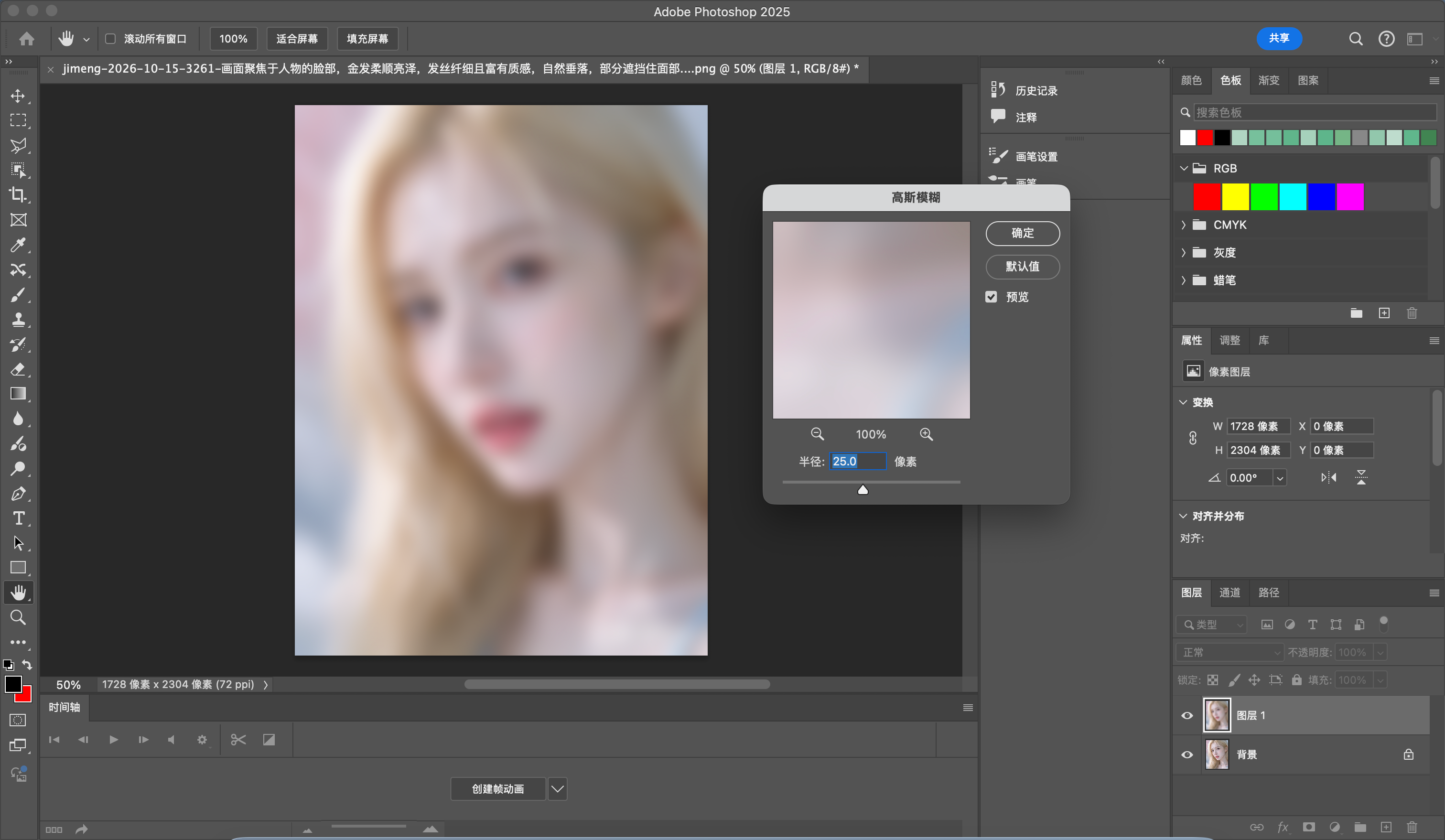
Task: Select the Eraser tool
Action: click(x=18, y=369)
